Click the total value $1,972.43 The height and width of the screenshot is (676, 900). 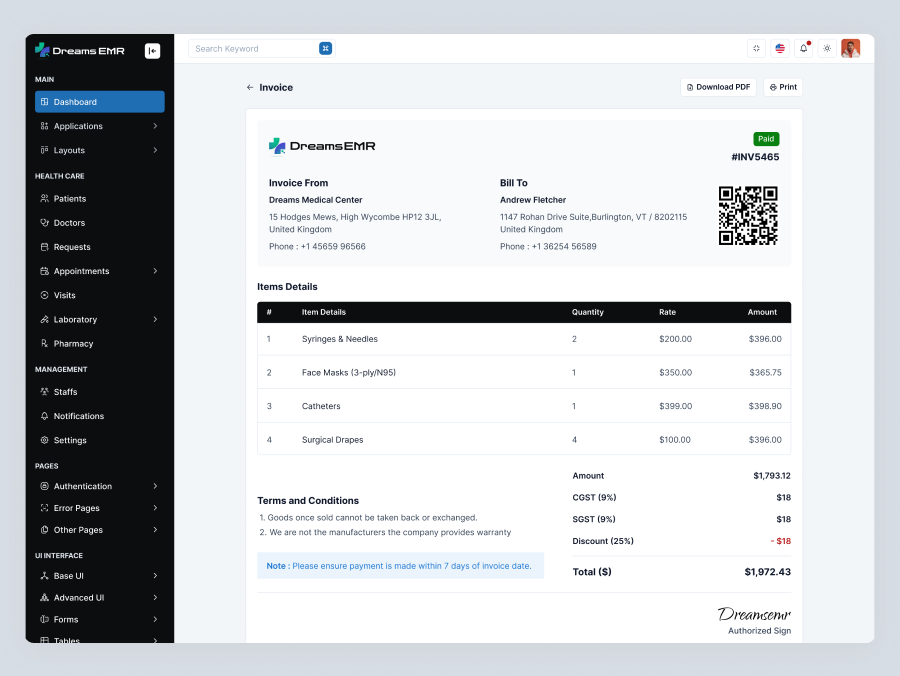767,572
